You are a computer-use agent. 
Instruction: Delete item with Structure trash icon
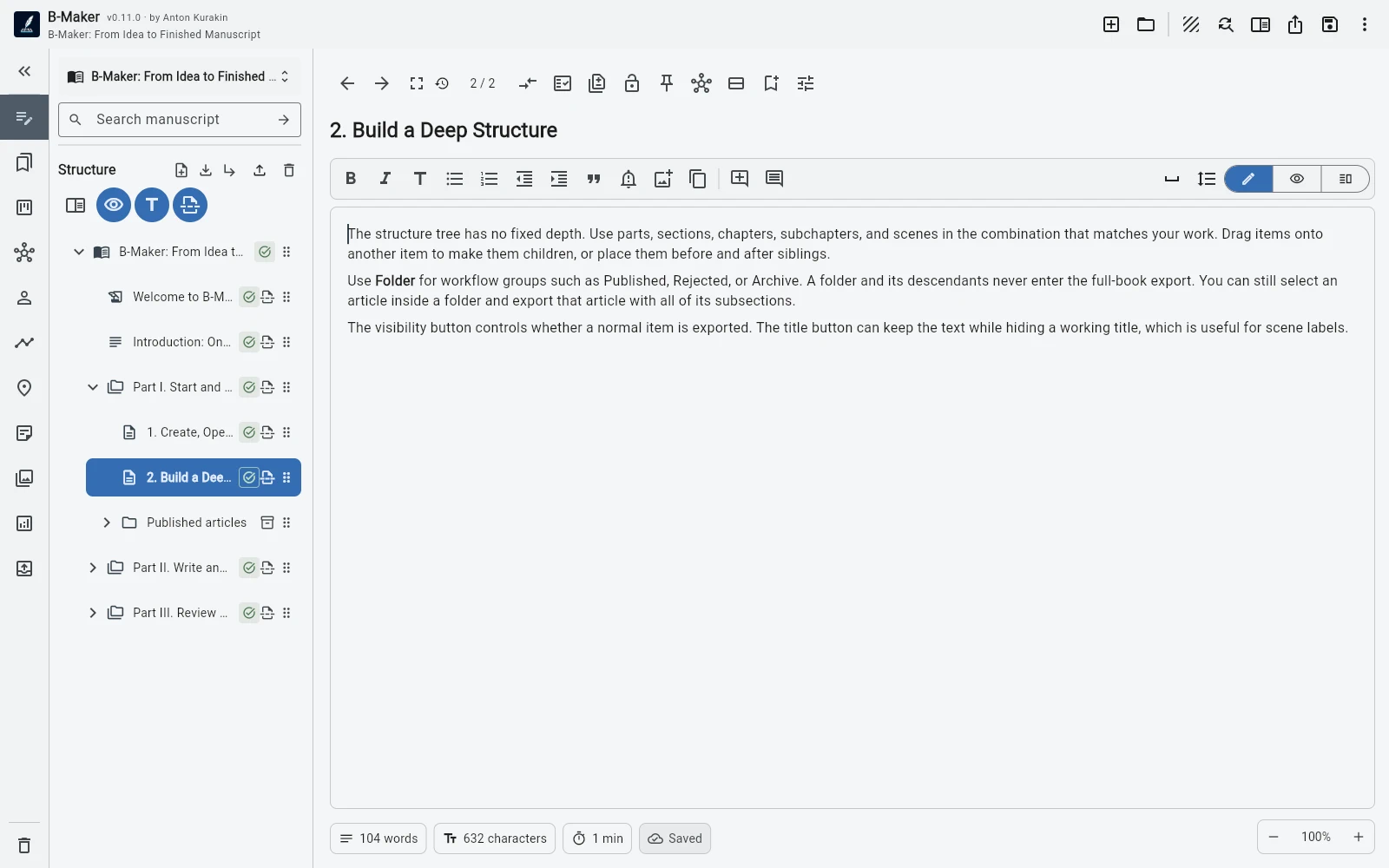click(x=289, y=170)
